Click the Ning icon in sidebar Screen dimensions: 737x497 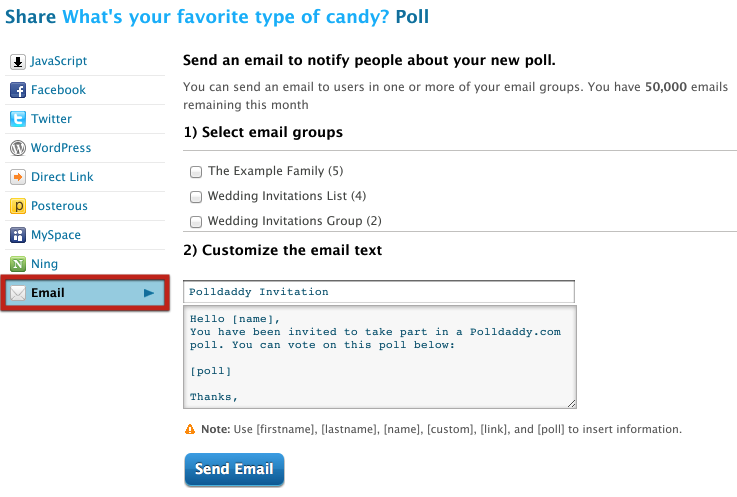[x=18, y=264]
